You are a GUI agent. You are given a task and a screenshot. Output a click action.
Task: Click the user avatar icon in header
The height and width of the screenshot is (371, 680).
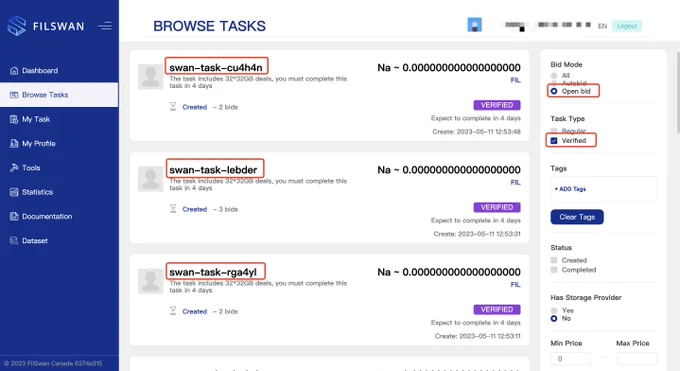click(474, 25)
